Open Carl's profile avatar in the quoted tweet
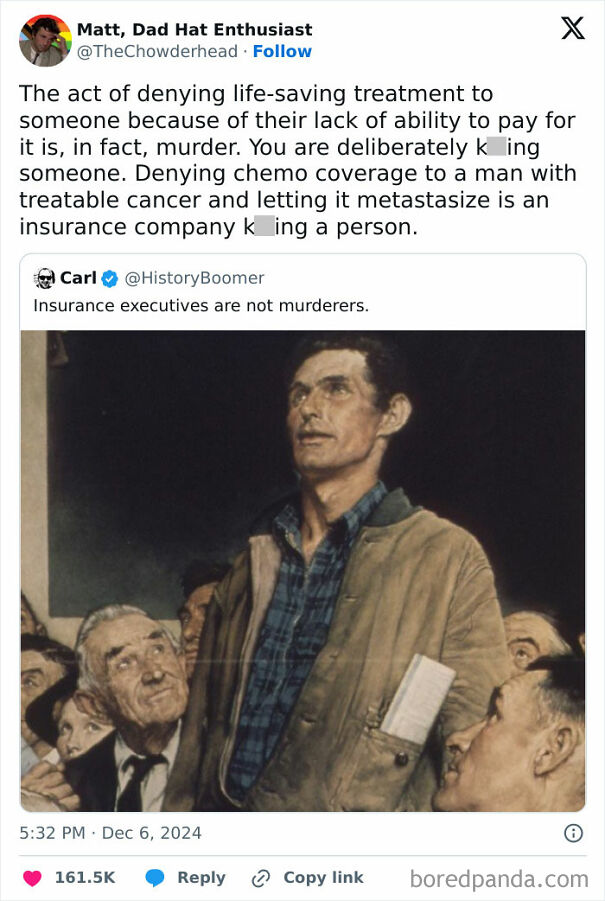The width and height of the screenshot is (605, 901). 45,278
